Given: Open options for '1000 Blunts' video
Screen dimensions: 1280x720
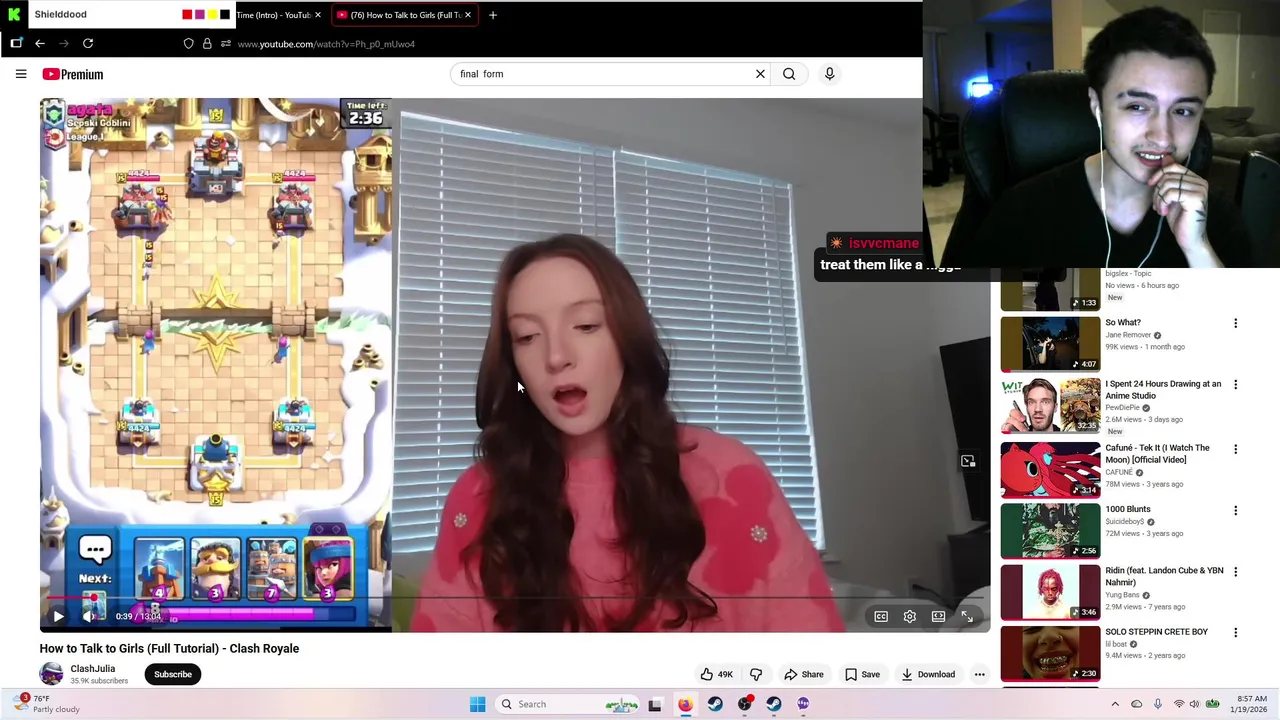Looking at the screenshot, I should click(1235, 510).
